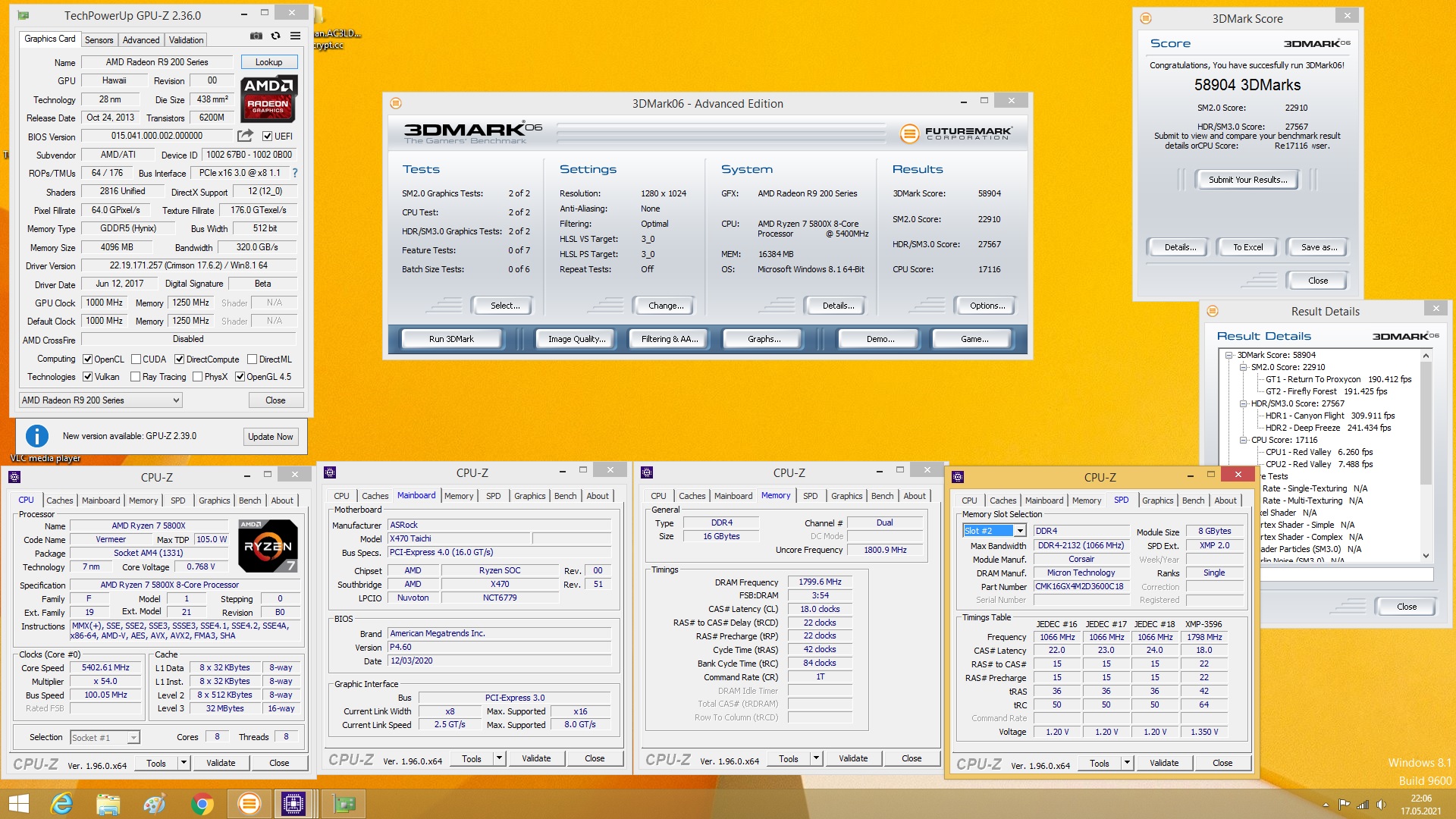
Task: Click the Result Details window title icon
Action: 1213,311
